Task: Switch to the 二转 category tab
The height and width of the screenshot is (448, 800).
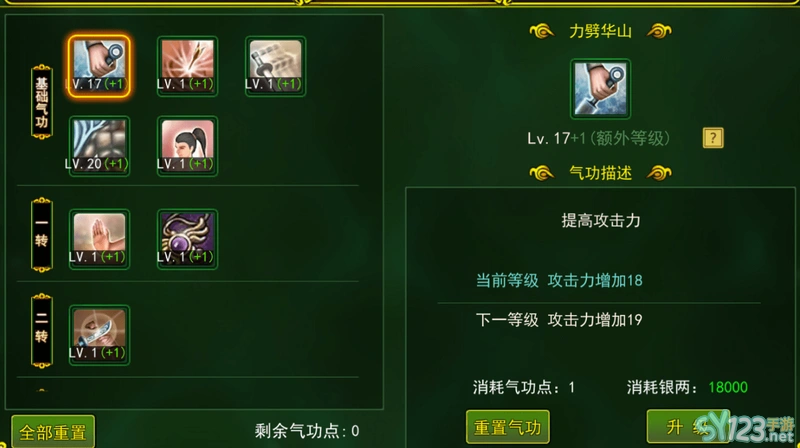Action: 42,331
